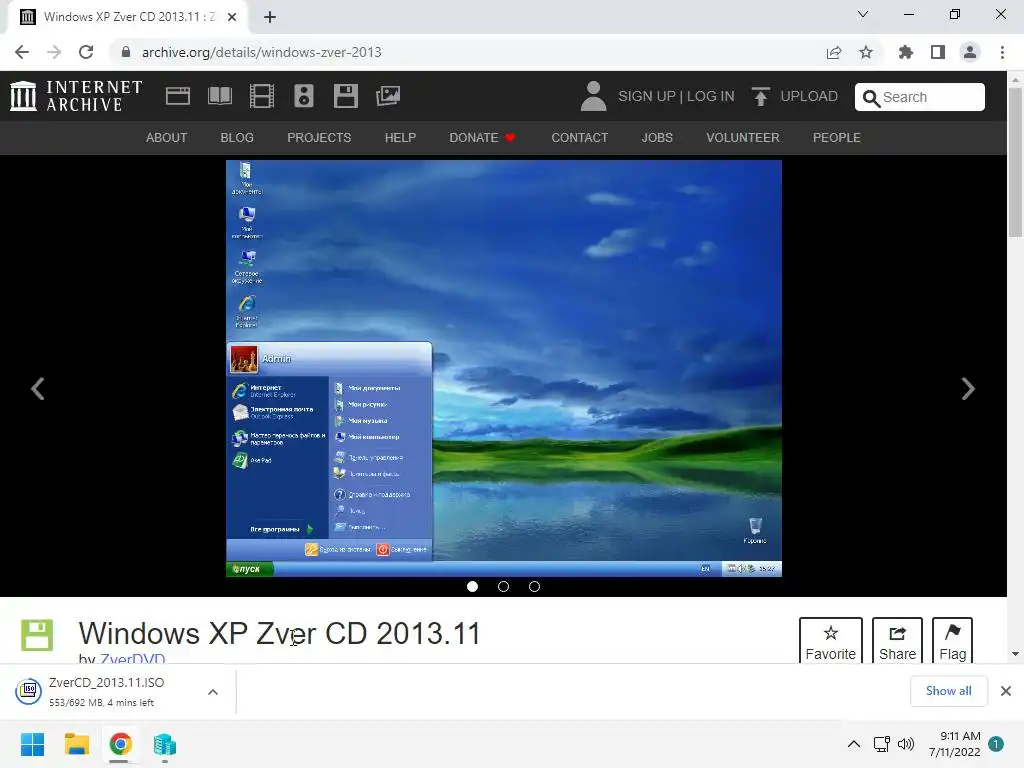
Task: Click the Upload arrow icon
Action: pos(760,96)
